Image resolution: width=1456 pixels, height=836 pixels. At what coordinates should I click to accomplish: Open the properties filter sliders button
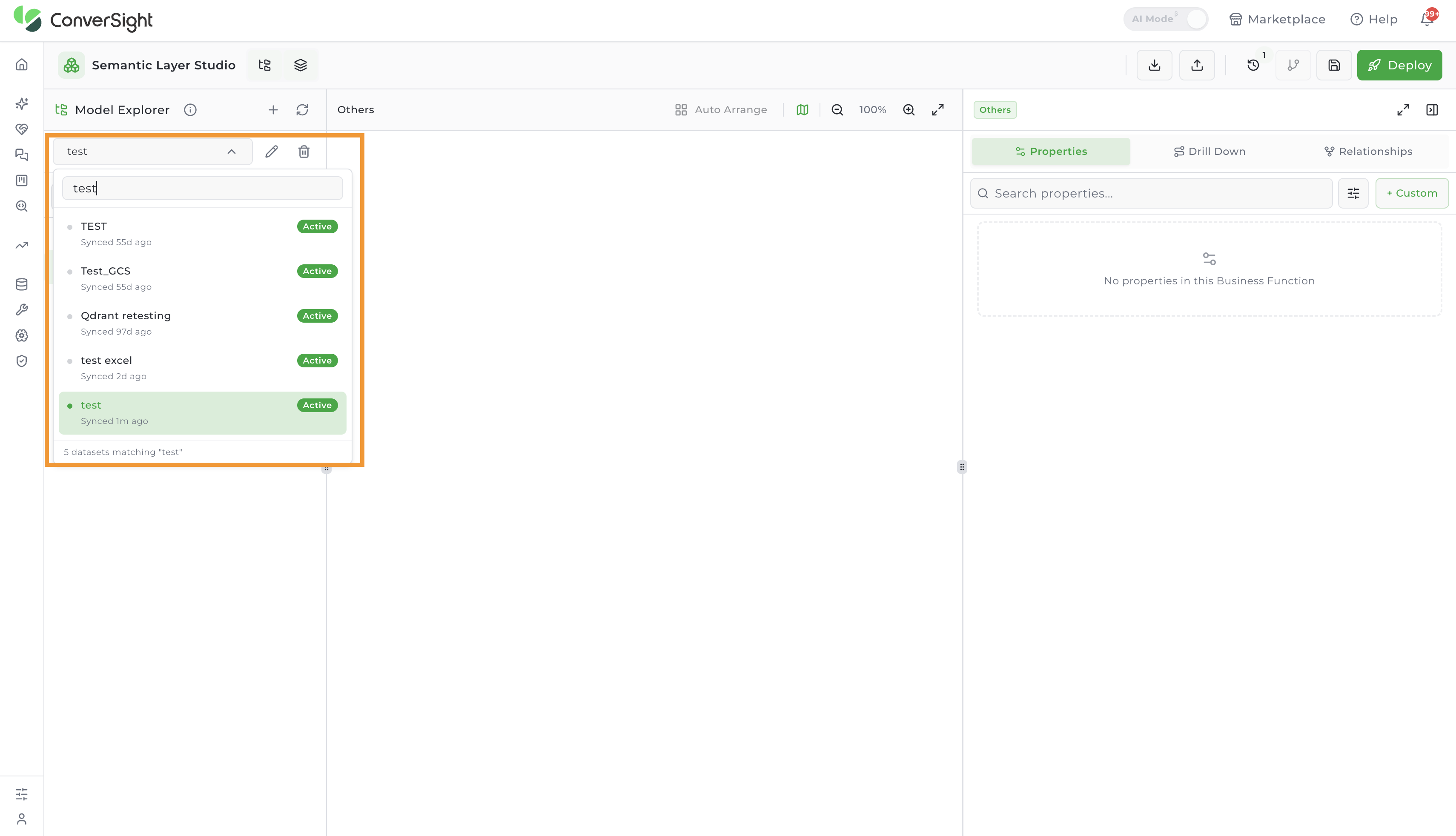1353,194
